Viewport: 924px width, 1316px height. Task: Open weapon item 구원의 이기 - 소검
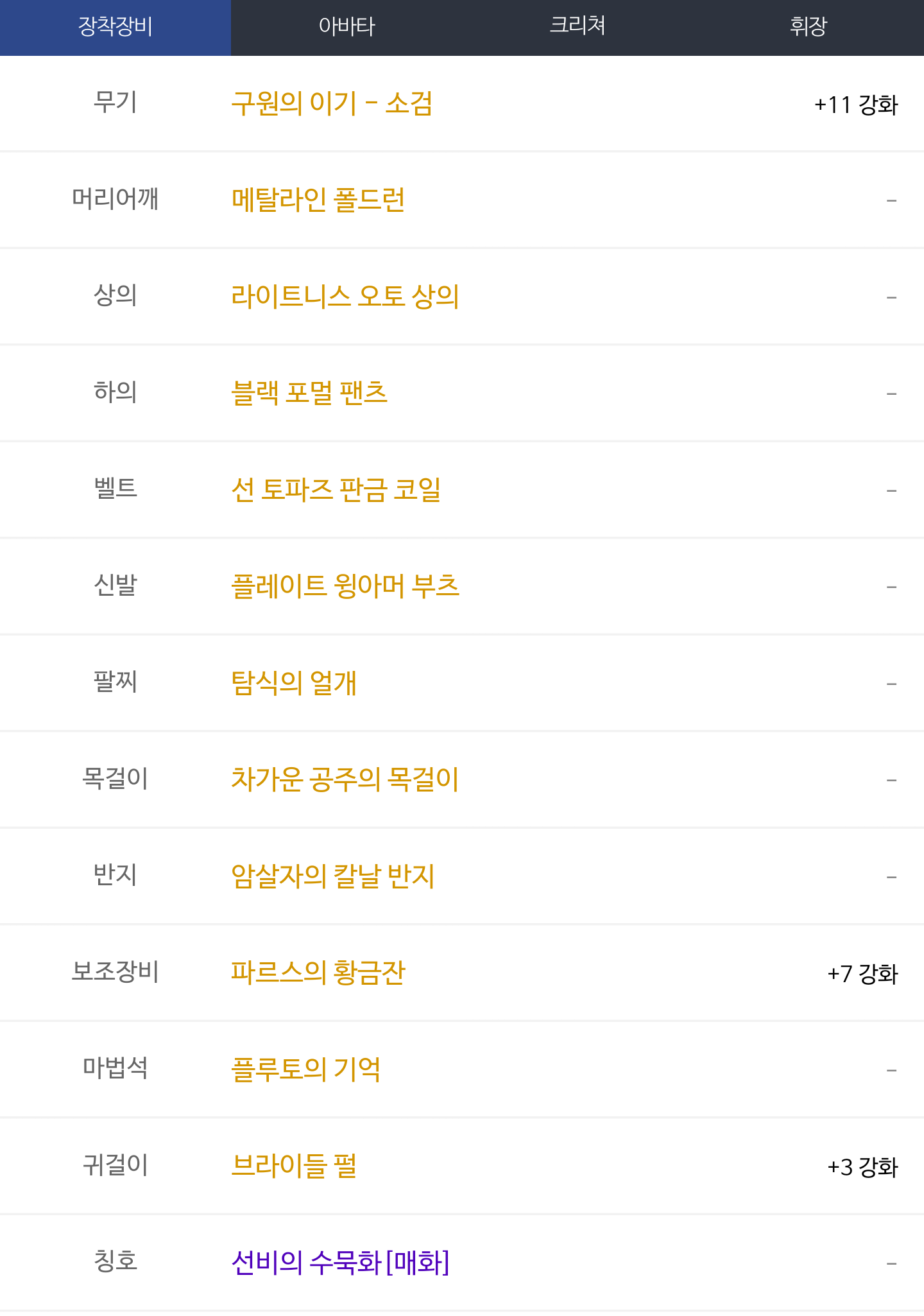pos(332,103)
